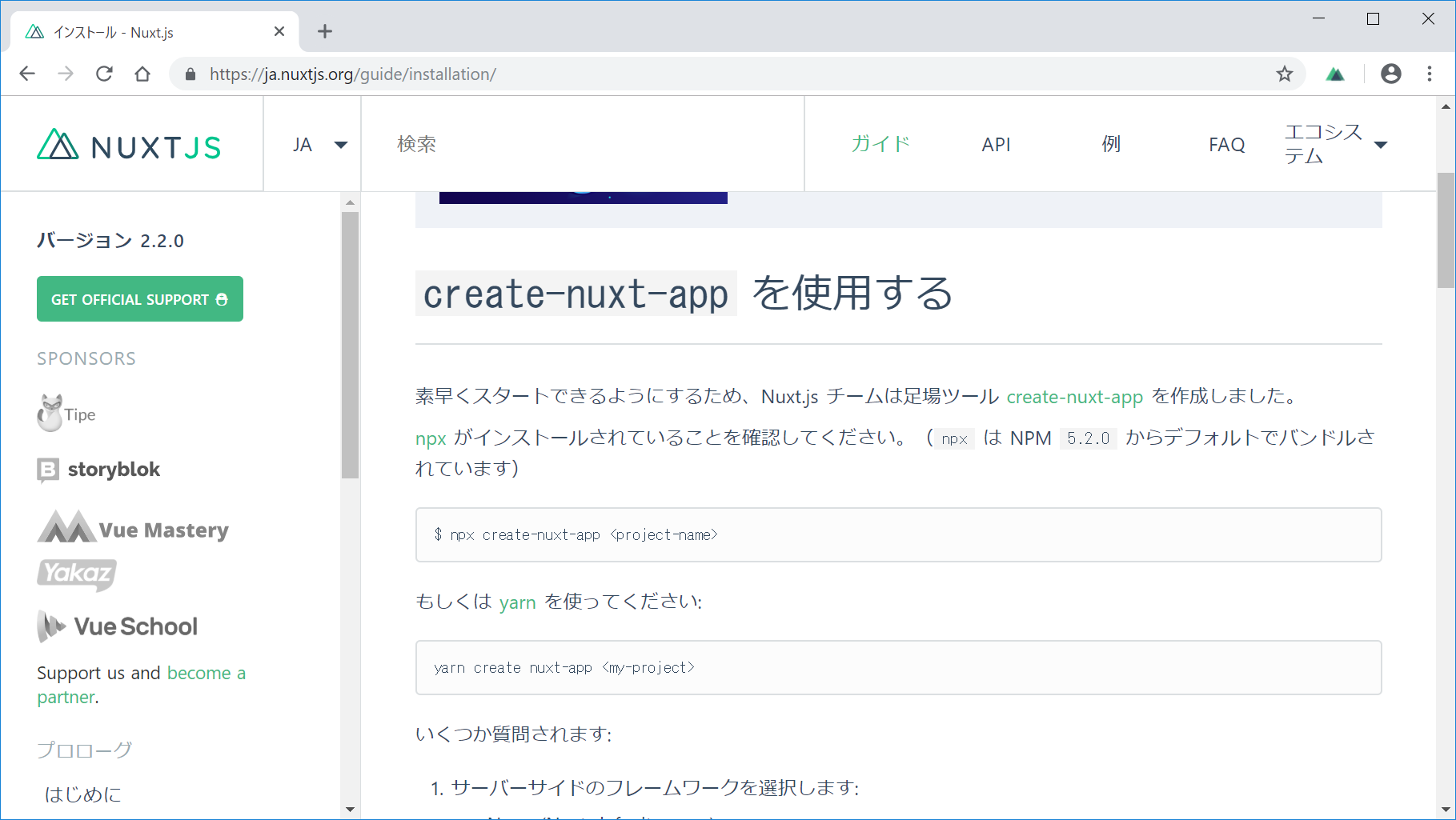This screenshot has width=1456, height=820.
Task: Open the JA language dropdown
Action: 319,145
